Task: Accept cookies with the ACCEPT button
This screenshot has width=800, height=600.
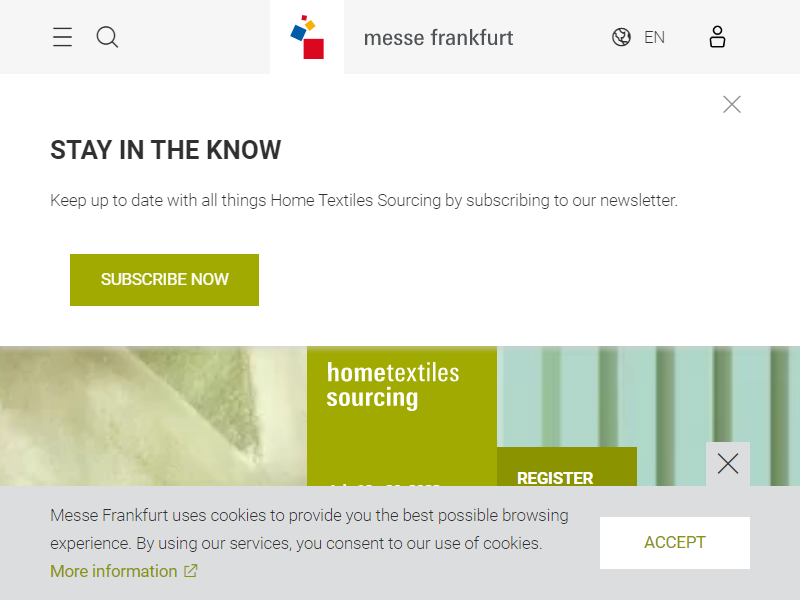Action: (x=674, y=543)
